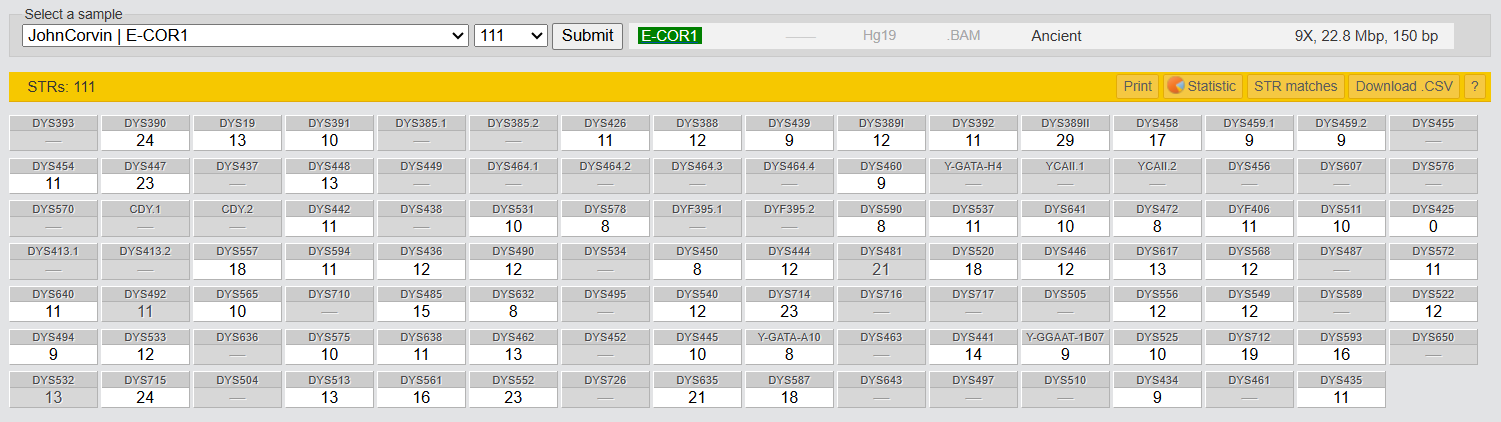Select the DYS19 marker cell
1501x422 pixels.
237,133
